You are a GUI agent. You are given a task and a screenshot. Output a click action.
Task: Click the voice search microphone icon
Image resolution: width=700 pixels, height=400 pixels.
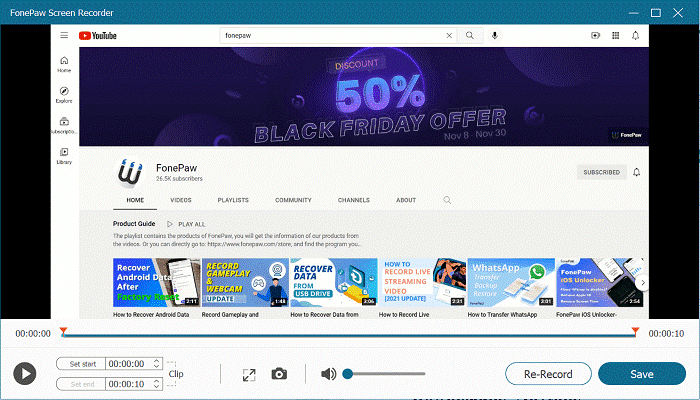point(495,35)
